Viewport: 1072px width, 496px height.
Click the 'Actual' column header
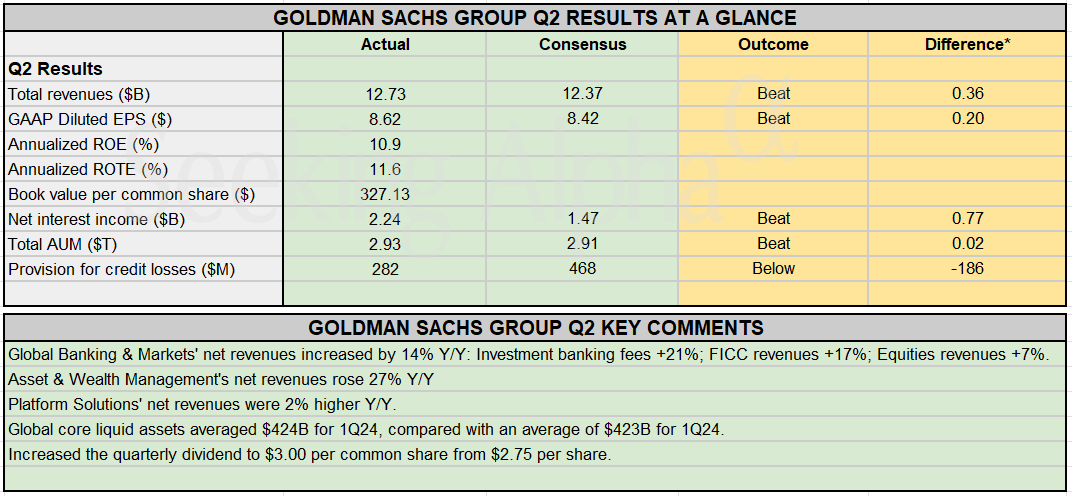tap(385, 44)
